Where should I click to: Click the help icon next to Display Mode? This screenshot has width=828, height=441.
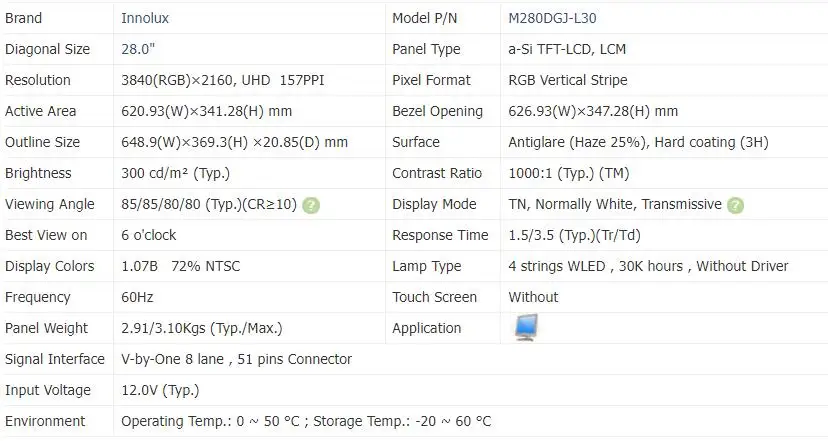736,205
